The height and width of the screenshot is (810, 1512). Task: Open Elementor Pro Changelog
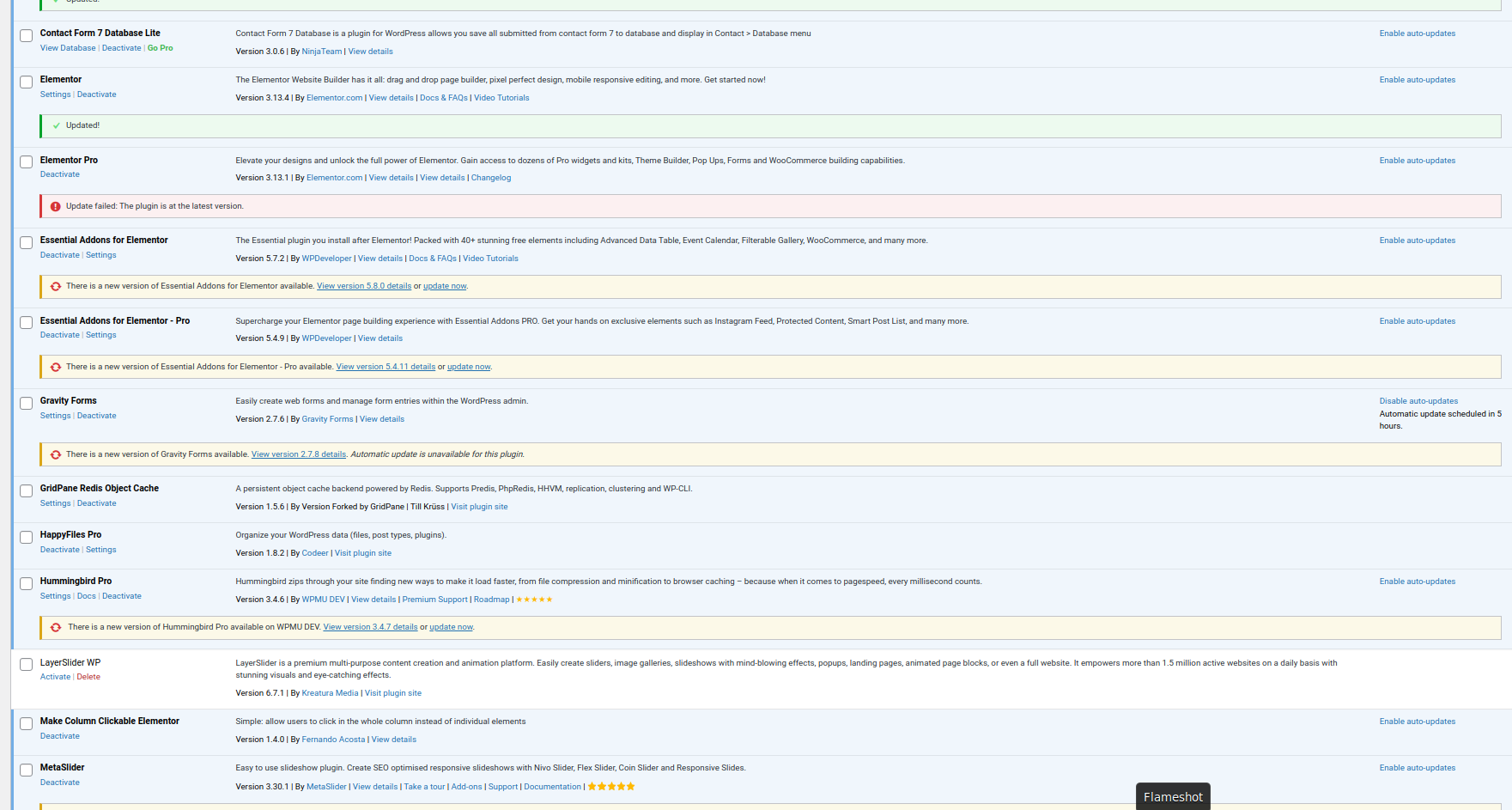point(491,178)
